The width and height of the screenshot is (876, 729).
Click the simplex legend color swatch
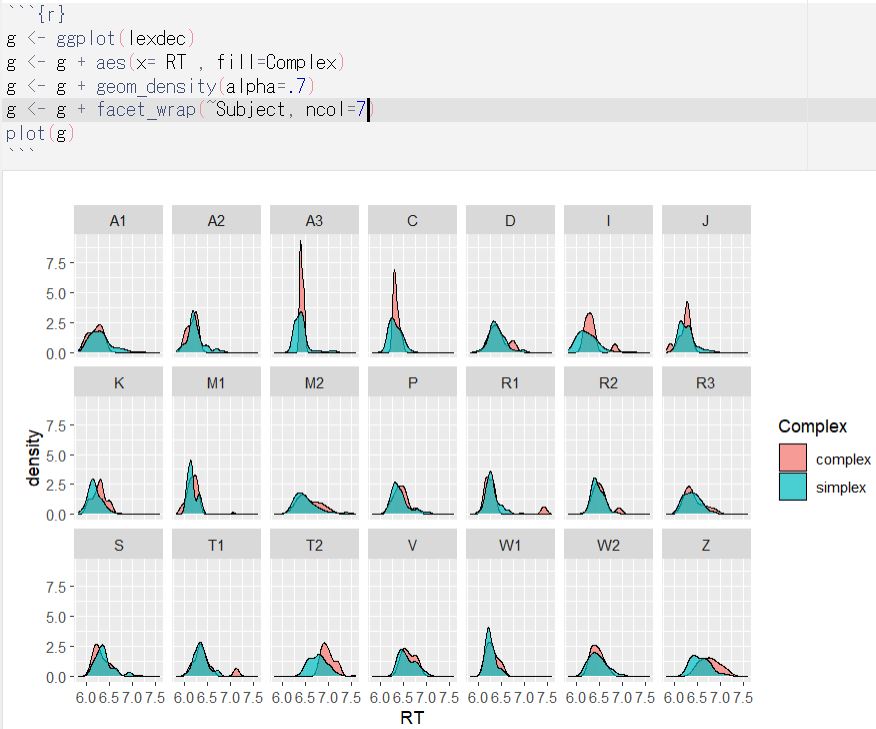pyautogui.click(x=792, y=487)
